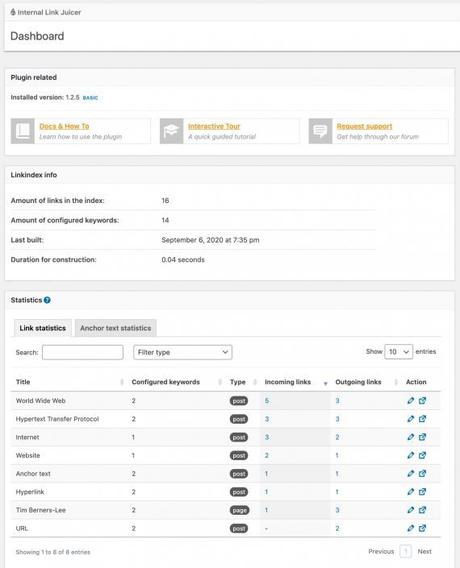This screenshot has height=568, width=460.
Task: Edit the World Wide Web post
Action: pos(410,401)
